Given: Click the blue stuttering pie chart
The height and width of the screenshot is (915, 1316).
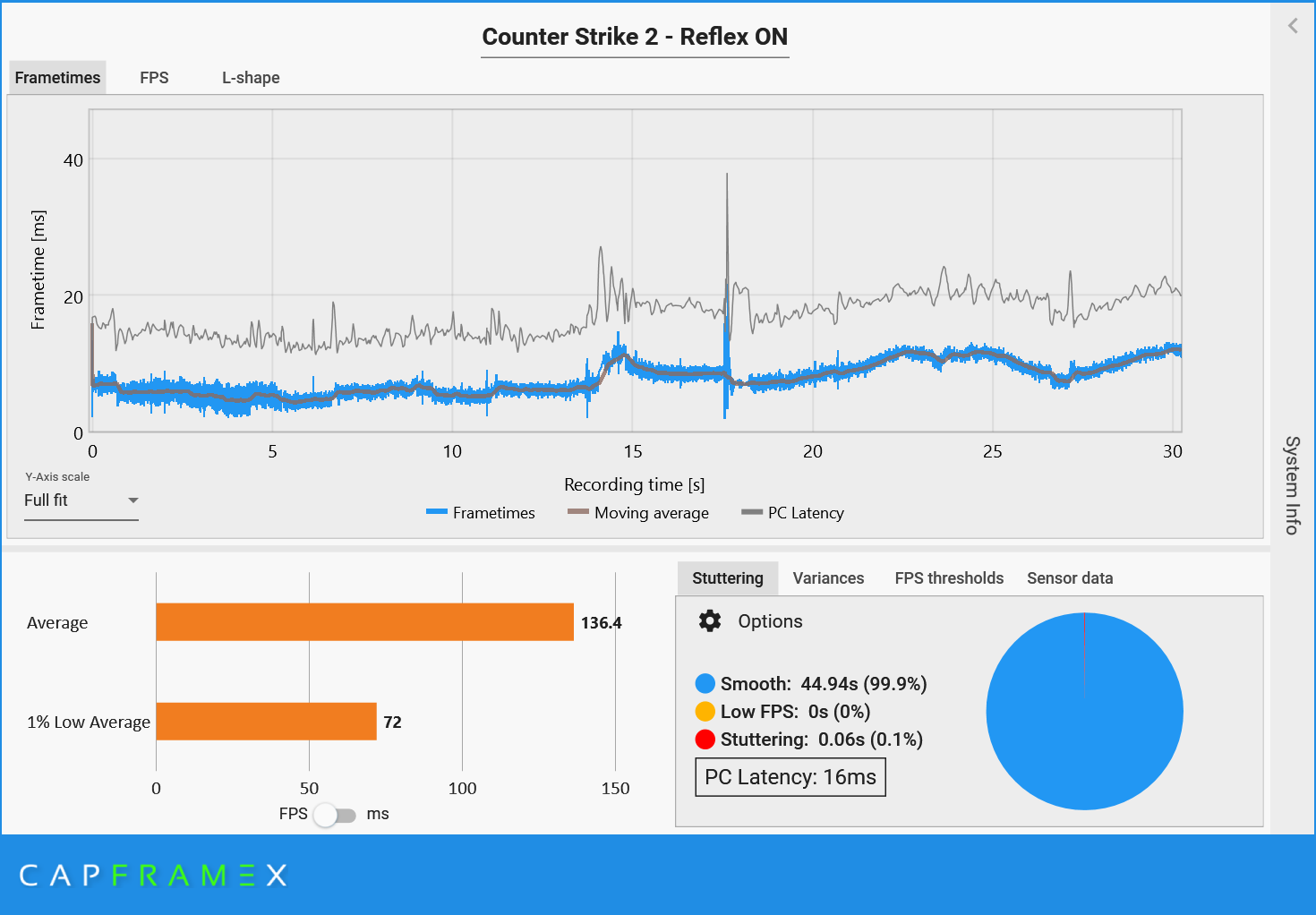Looking at the screenshot, I should (x=1084, y=712).
